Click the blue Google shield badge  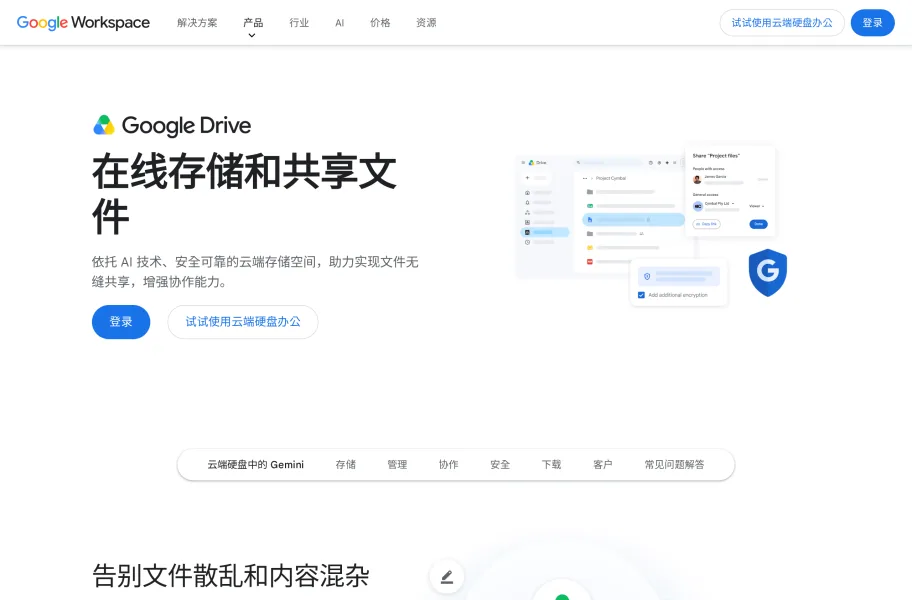[x=768, y=272]
